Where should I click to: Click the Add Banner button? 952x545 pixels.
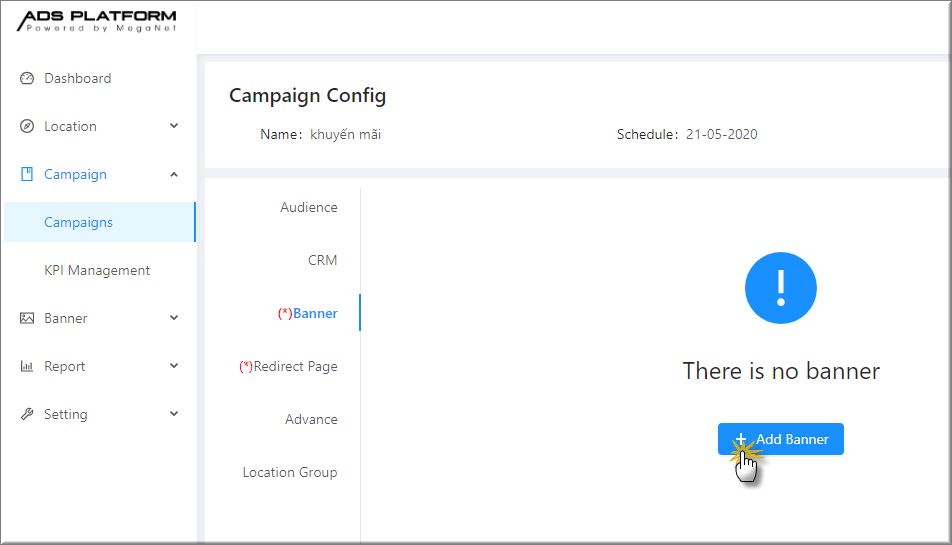(x=781, y=439)
